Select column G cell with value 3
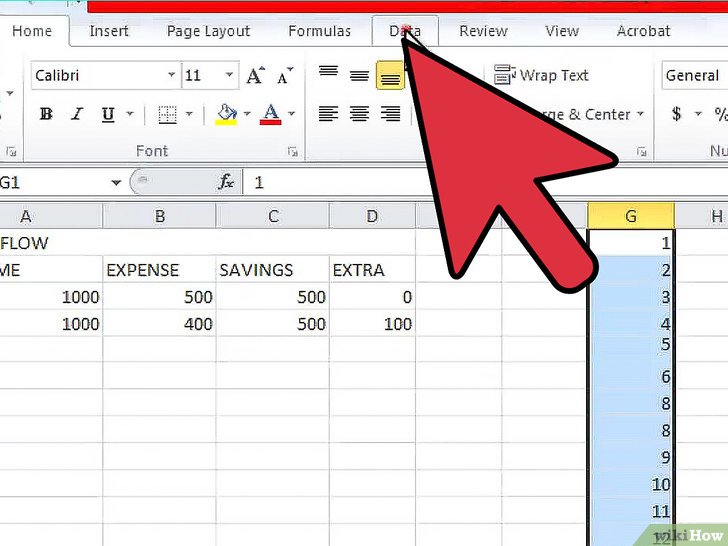This screenshot has width=728, height=546. coord(630,297)
